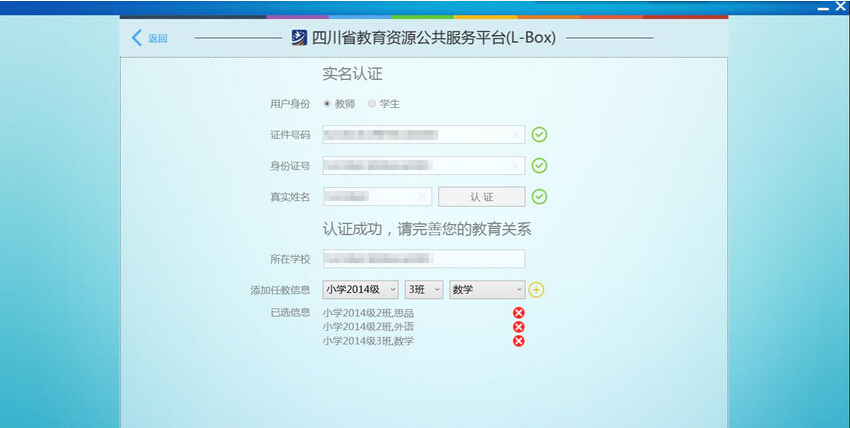850x428 pixels.
Task: Select the 学生 user identity radio button
Action: 371,104
